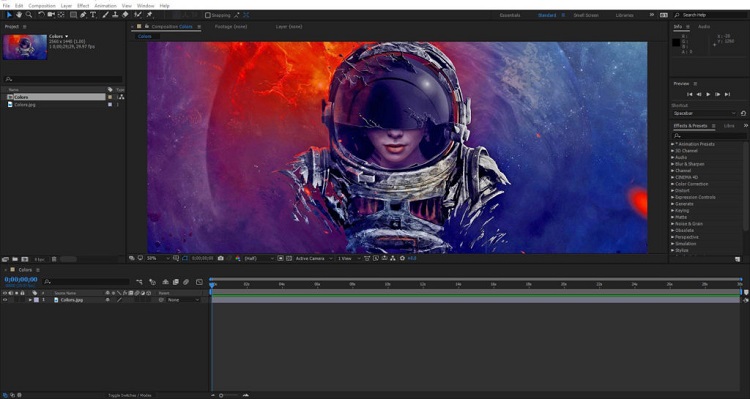Expand the Blur & Sharpen effects category
The height and width of the screenshot is (399, 750).
673,164
